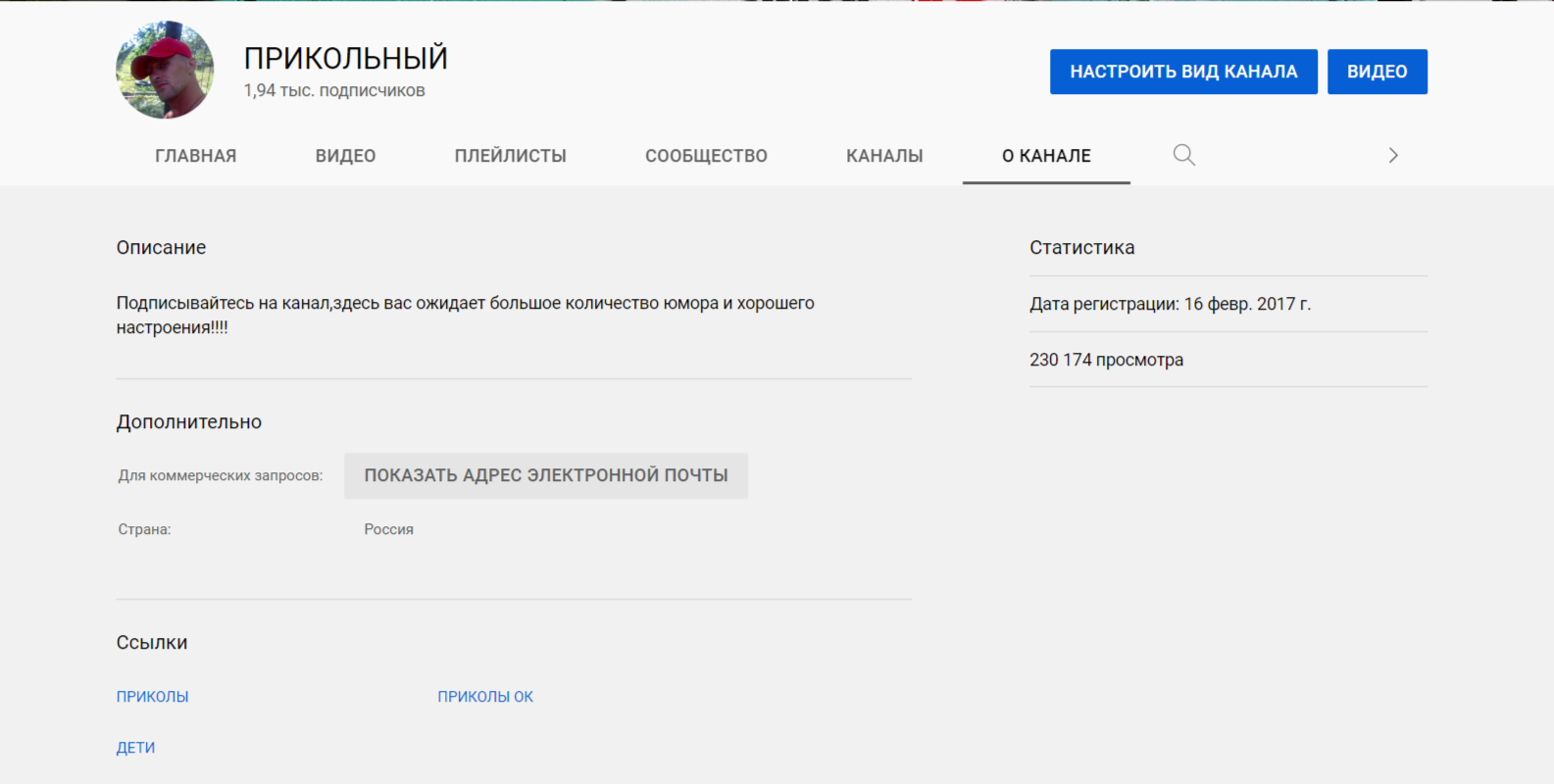
Task: Go to the КАНАЛЫ tab
Action: point(884,156)
